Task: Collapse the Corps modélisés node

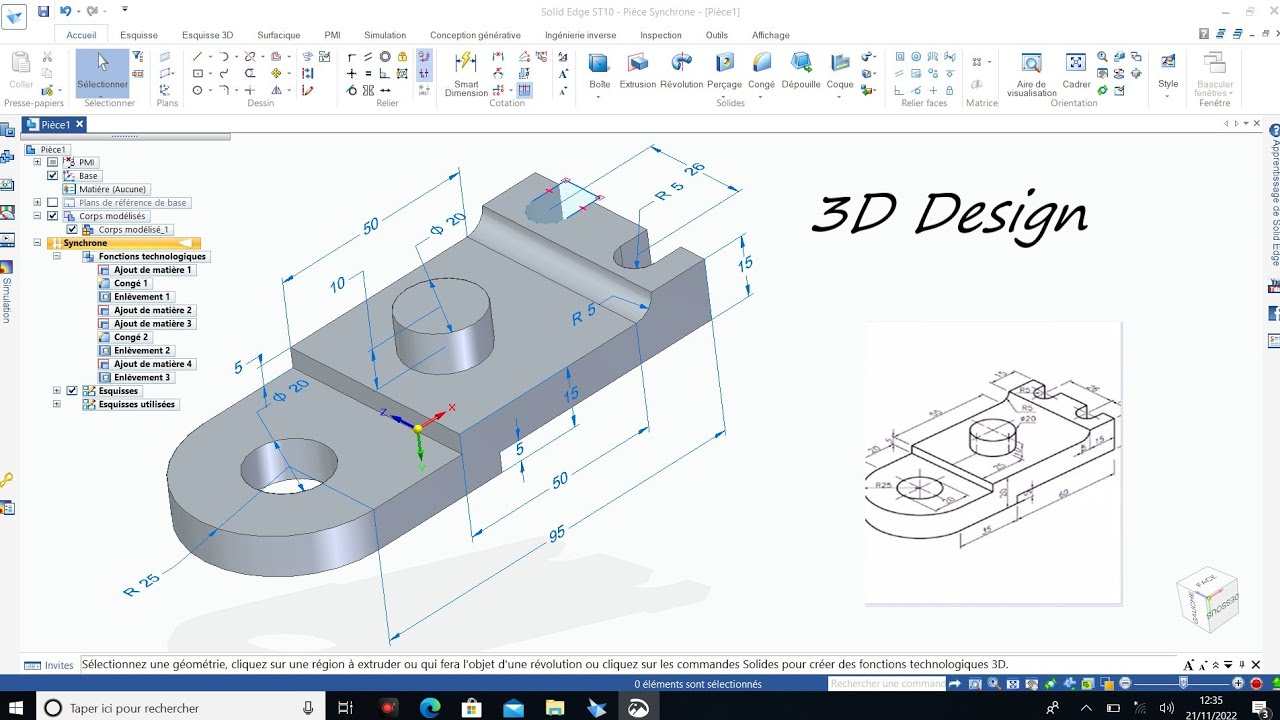Action: [37, 216]
